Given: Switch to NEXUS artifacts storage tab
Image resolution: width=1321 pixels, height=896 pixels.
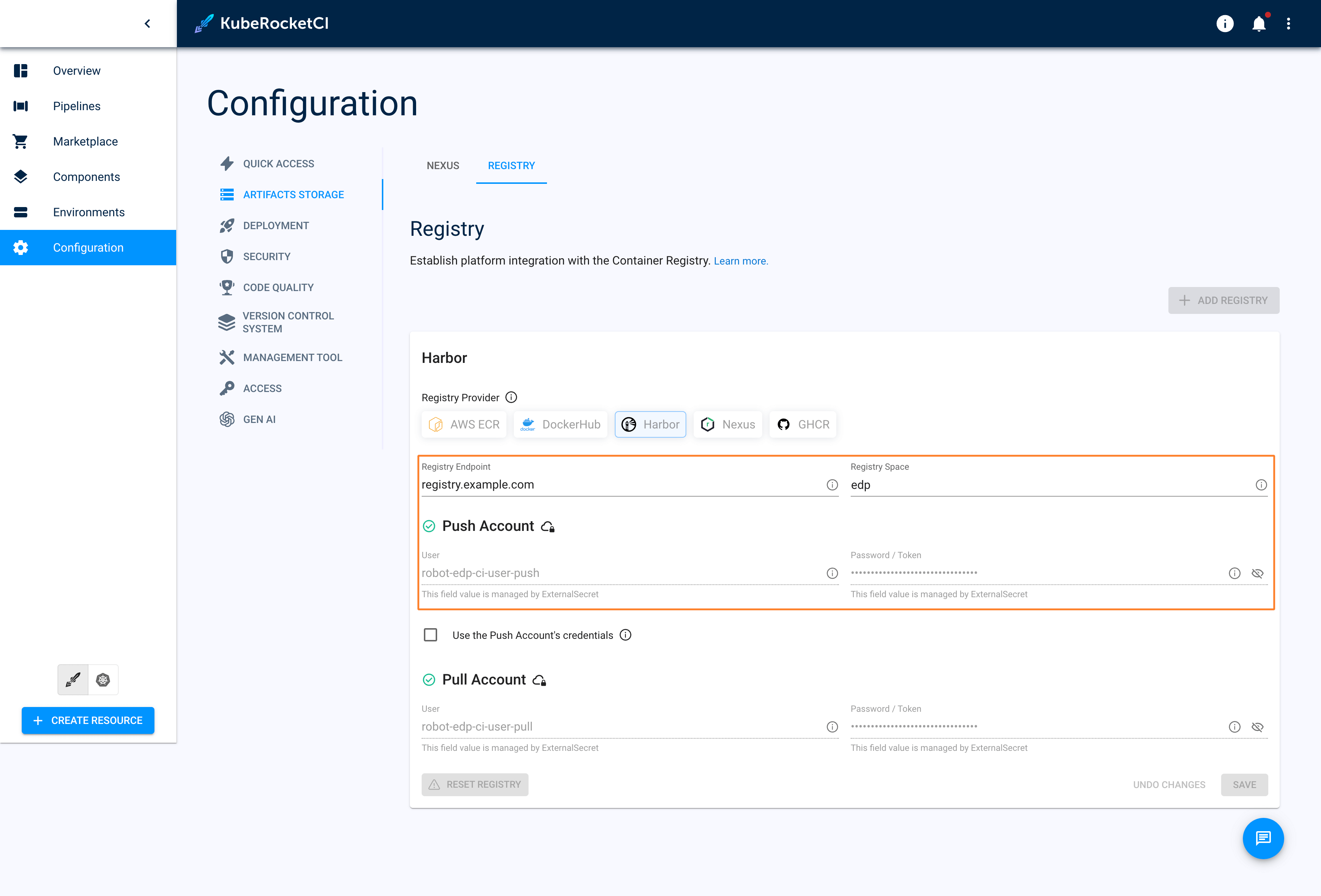Looking at the screenshot, I should [443, 165].
